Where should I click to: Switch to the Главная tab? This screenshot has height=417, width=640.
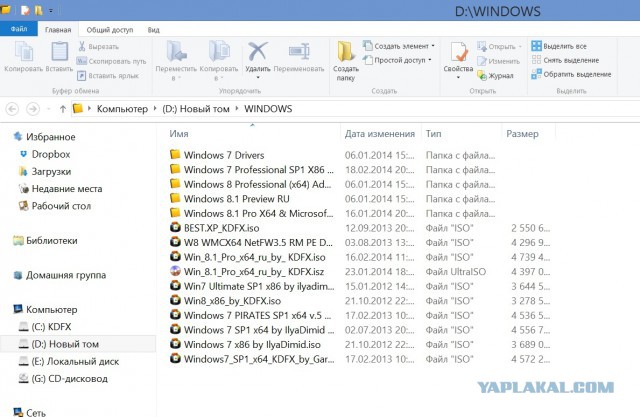[58, 30]
